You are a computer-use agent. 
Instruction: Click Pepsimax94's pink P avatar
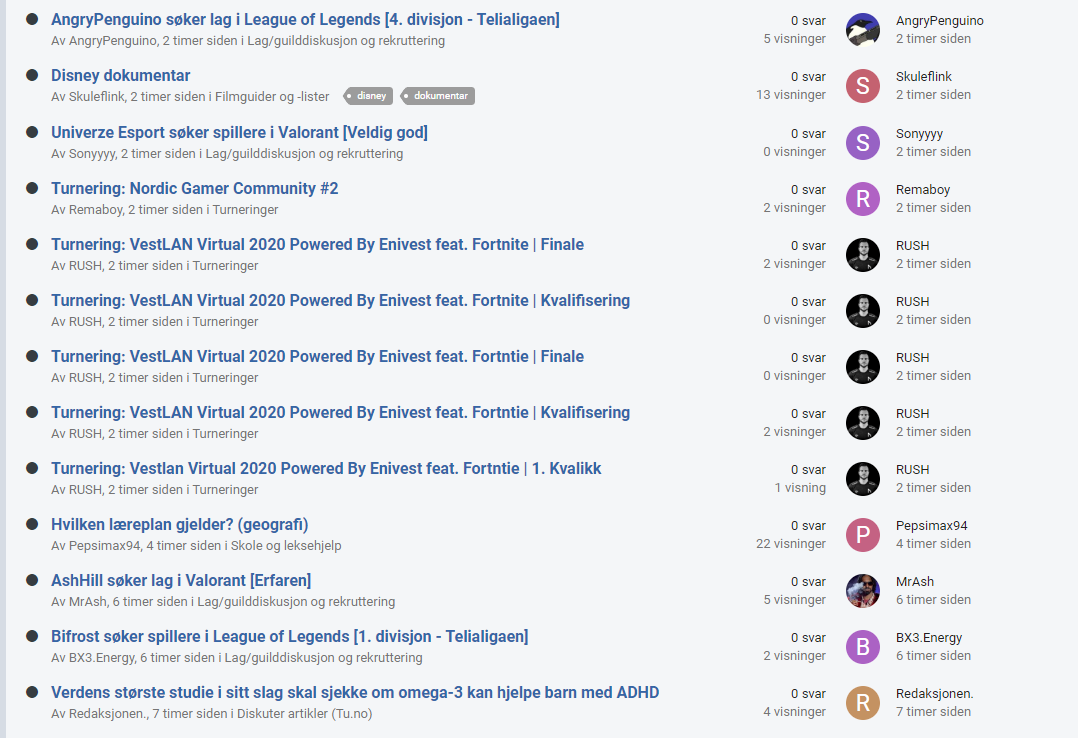point(863,534)
